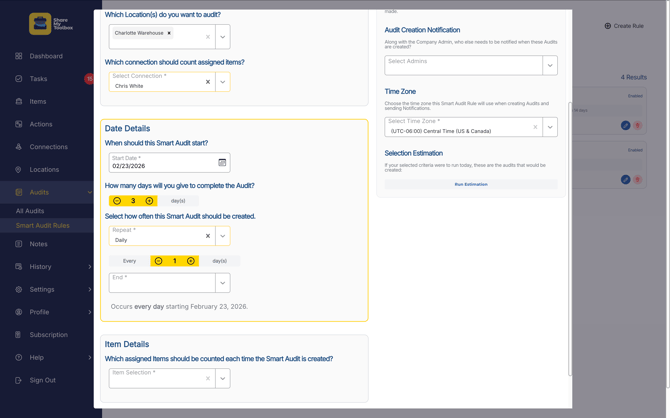This screenshot has height=418, width=670.
Task: Decrease days to complete the Audit
Action: point(117,201)
